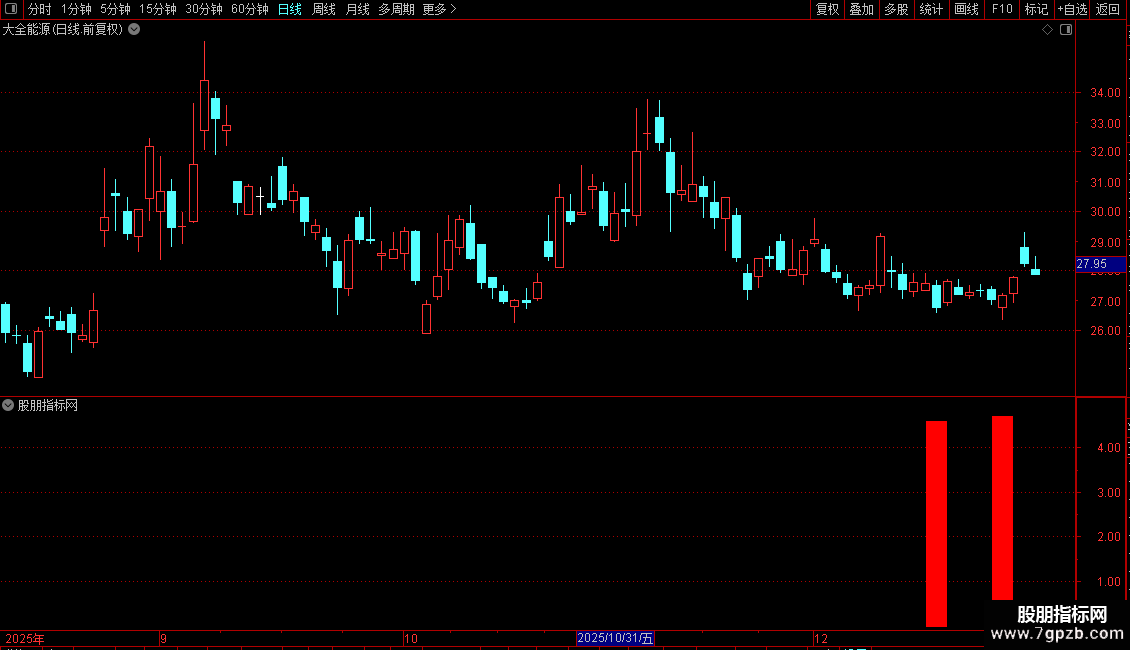The image size is (1130, 650).
Task: Expand the 股朋指标网 indicator dropdown
Action: [8, 405]
